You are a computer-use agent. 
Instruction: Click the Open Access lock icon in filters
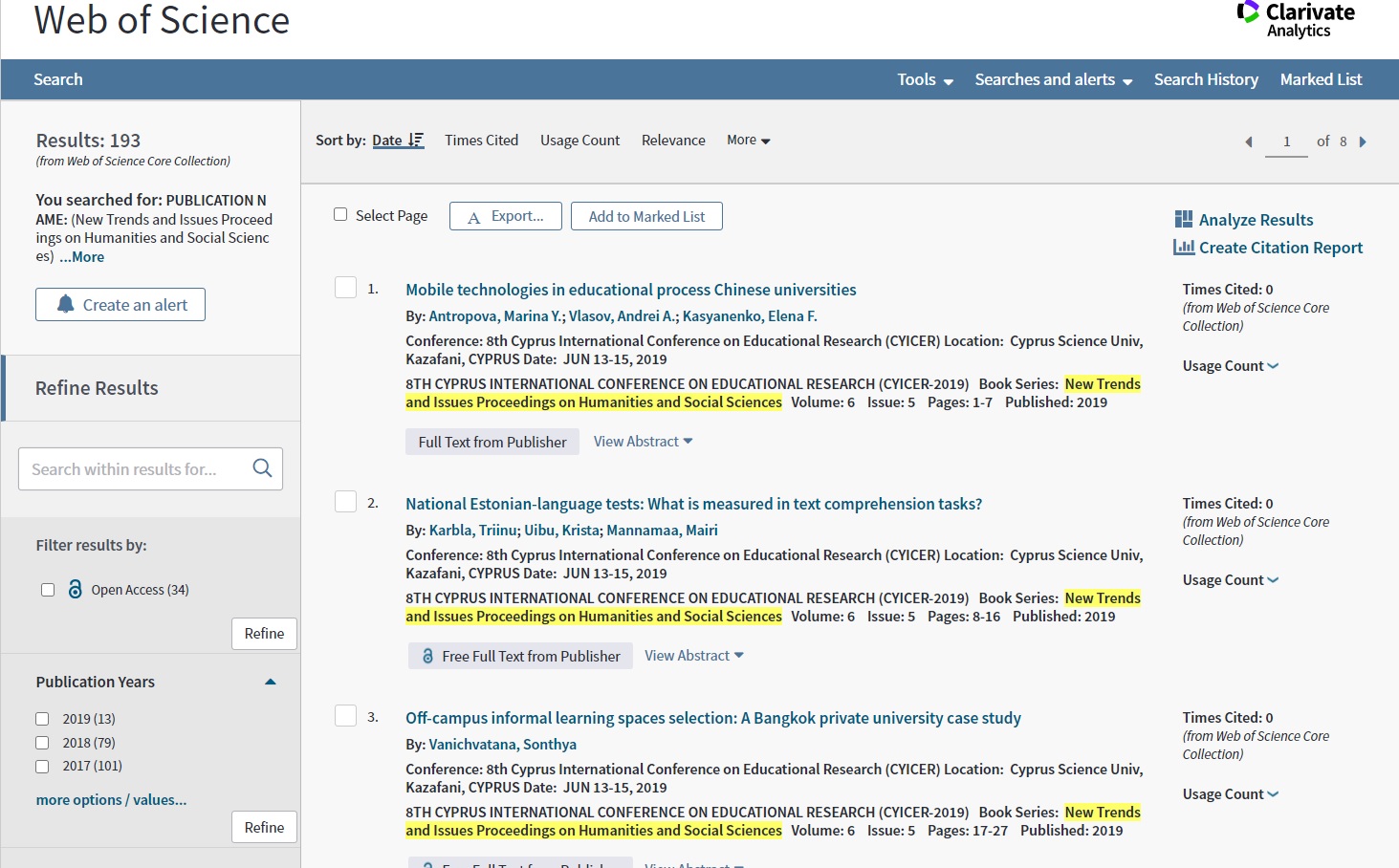[76, 589]
